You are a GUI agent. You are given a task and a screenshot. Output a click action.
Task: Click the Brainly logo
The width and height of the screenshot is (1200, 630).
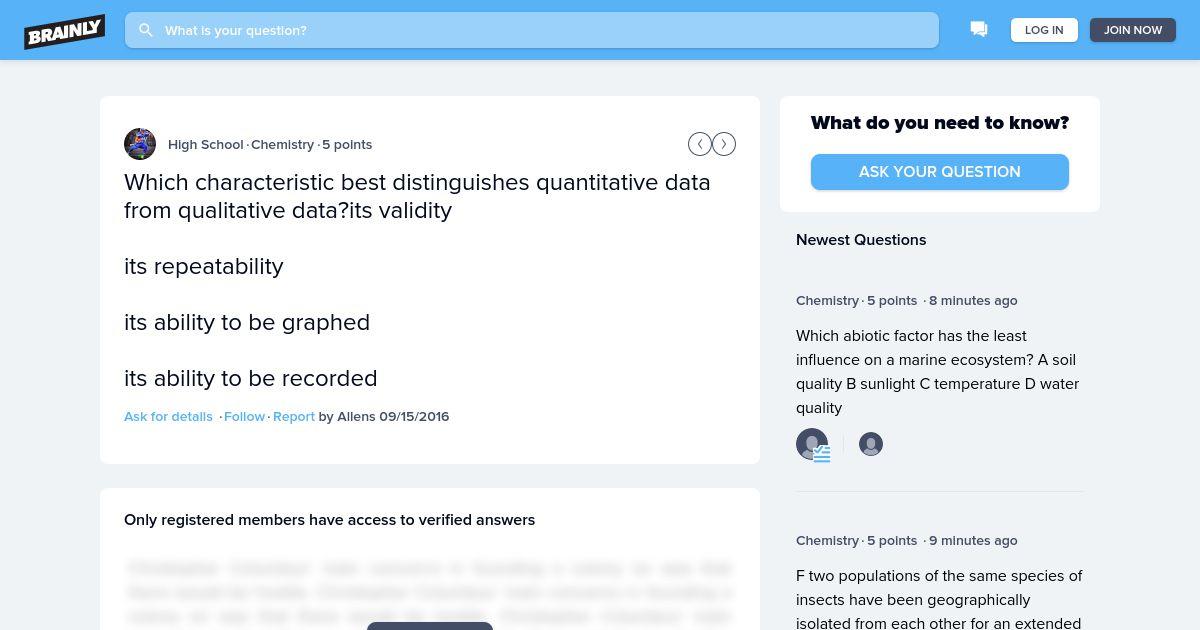[x=65, y=31]
